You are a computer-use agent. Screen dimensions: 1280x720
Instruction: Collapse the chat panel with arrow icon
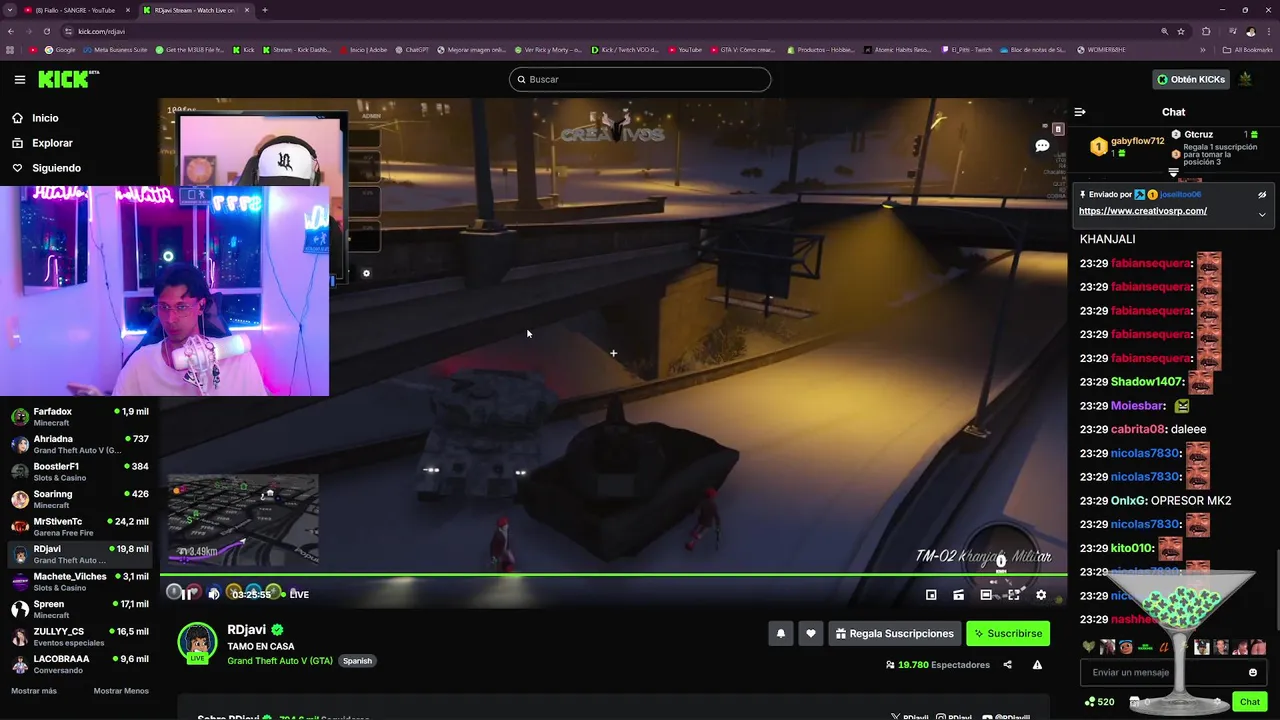[x=1080, y=112]
